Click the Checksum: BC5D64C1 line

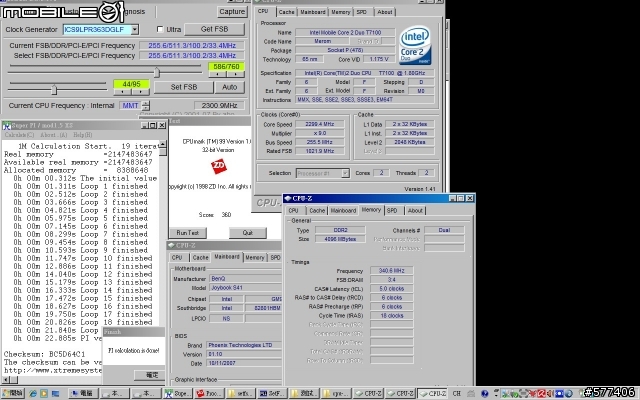coord(44,354)
